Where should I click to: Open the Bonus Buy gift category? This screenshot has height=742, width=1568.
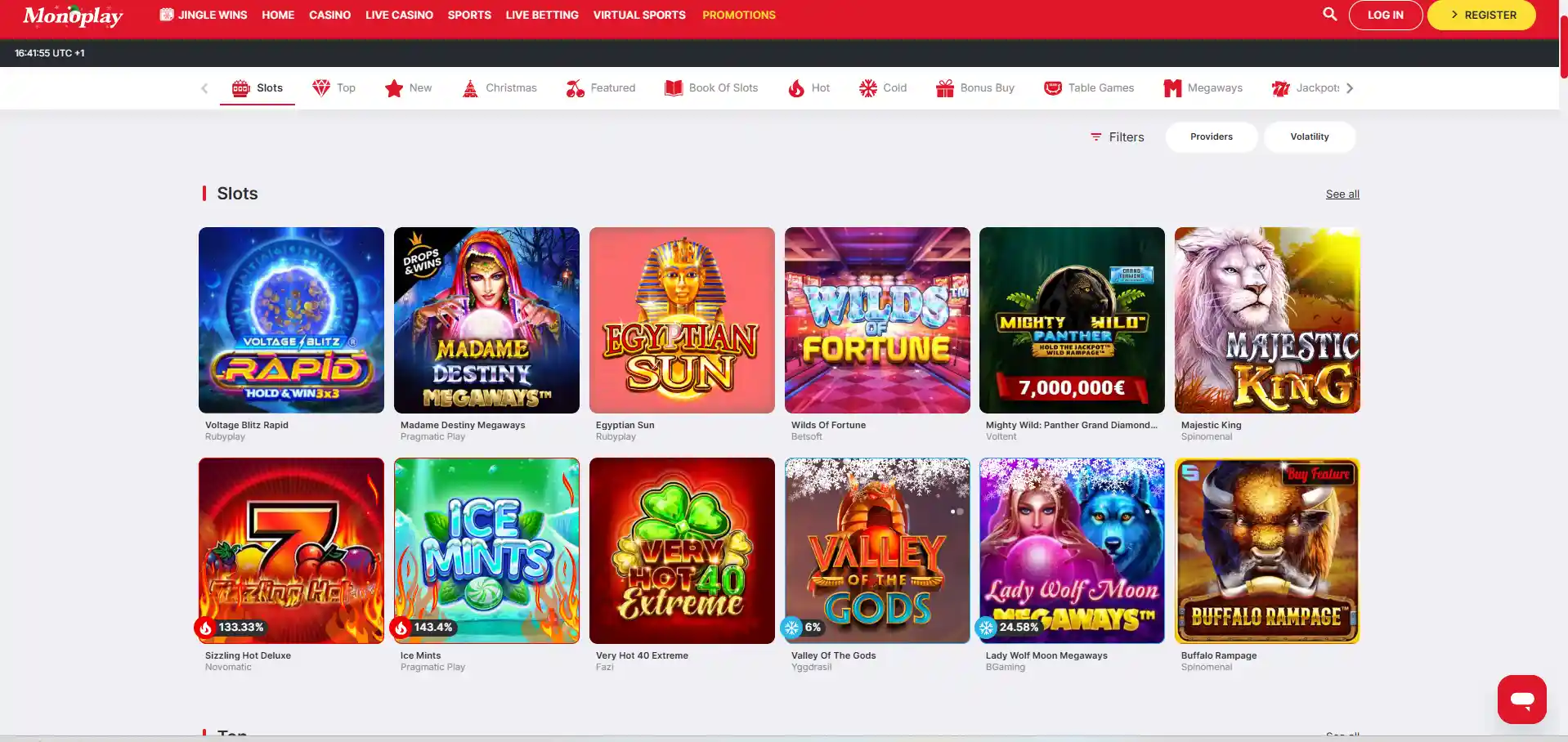(x=945, y=87)
